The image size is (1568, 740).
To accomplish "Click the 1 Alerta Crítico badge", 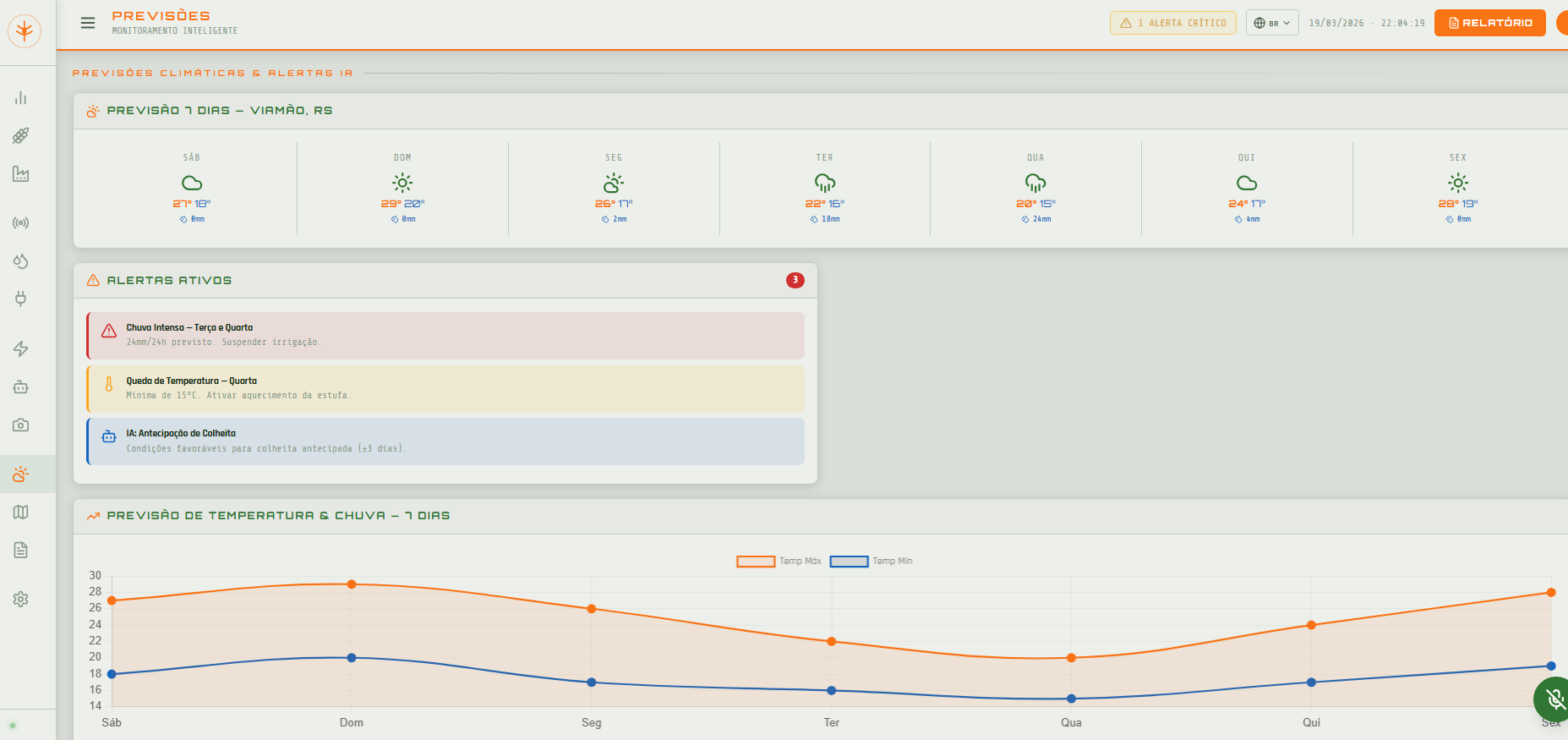I will 1173,23.
